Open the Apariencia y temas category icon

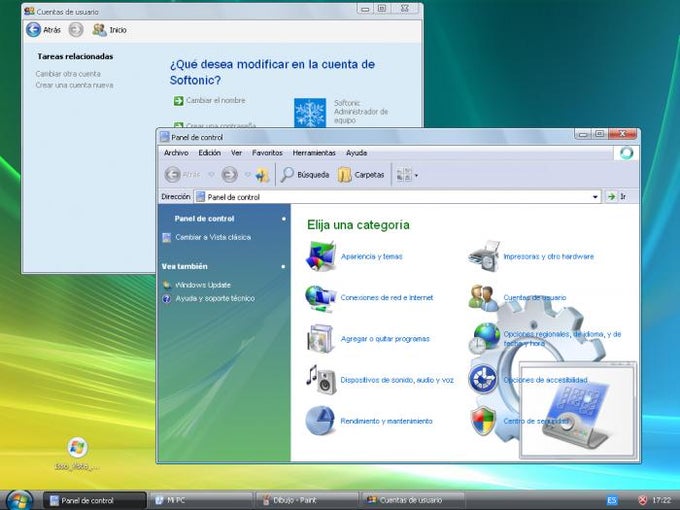[x=321, y=256]
